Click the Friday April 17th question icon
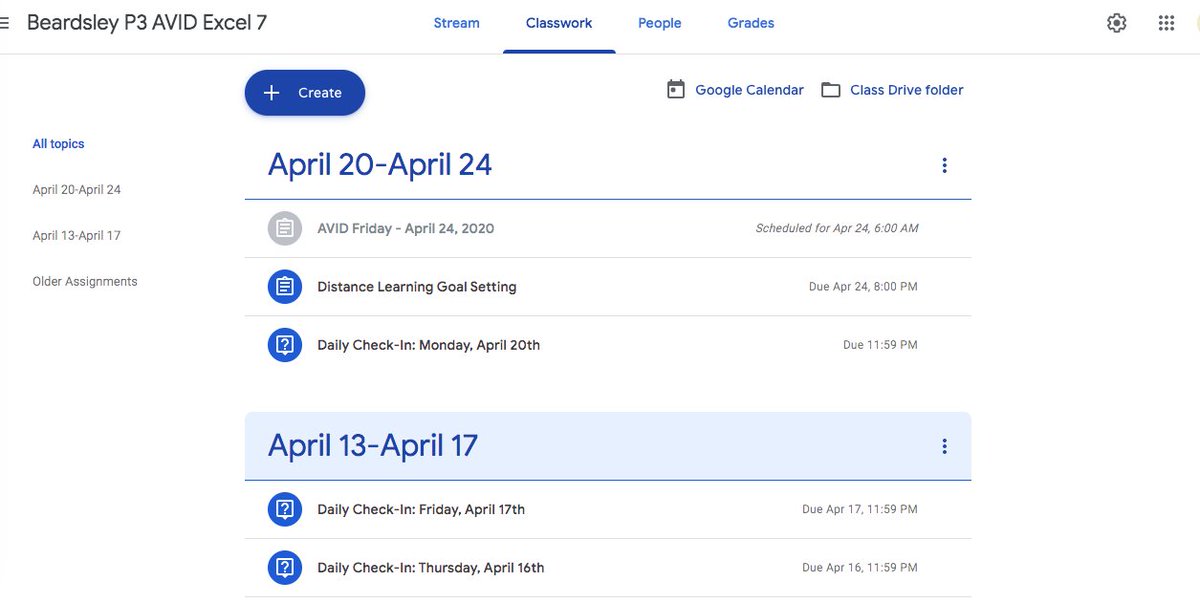Viewport: 1200px width, 603px height. (x=285, y=509)
